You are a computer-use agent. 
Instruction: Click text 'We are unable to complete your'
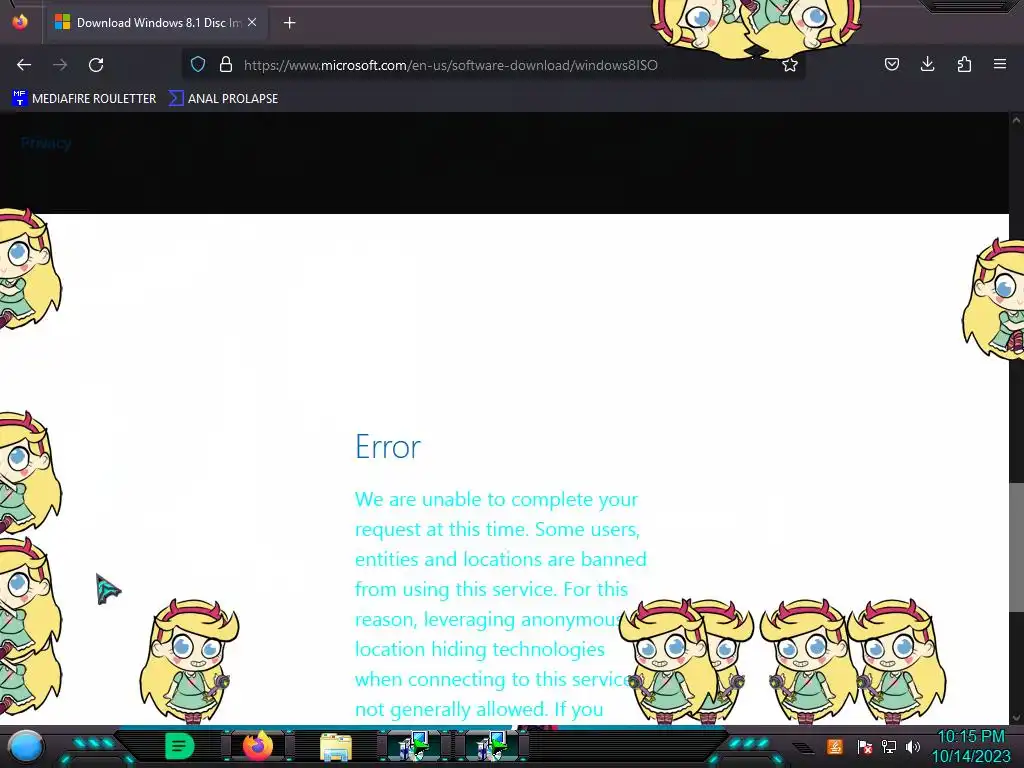coord(496,500)
